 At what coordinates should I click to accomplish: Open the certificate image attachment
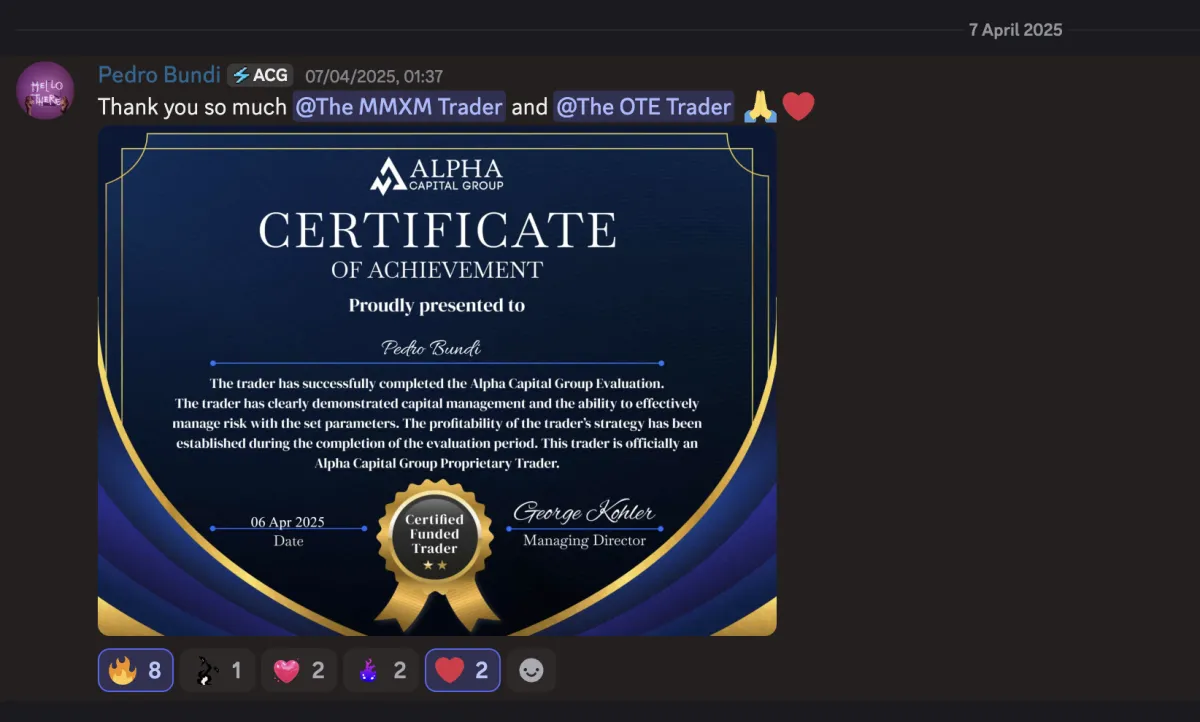[437, 381]
